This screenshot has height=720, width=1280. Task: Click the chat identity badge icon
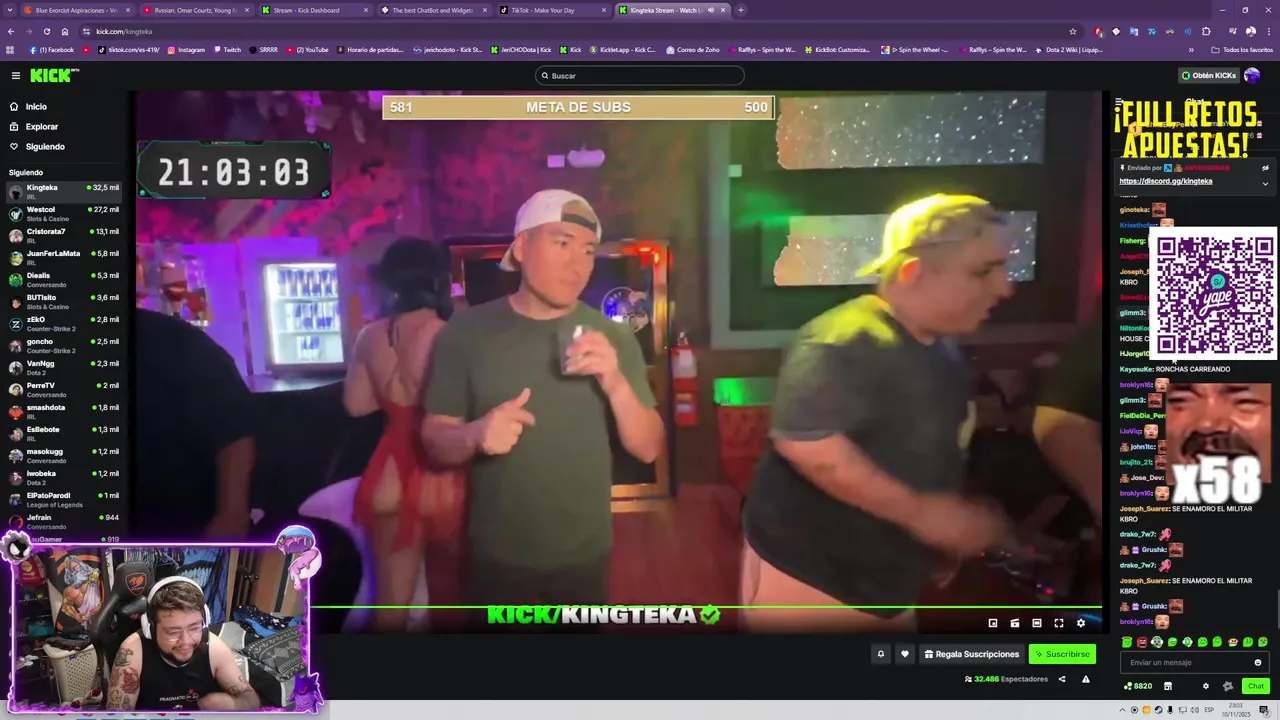point(1228,686)
